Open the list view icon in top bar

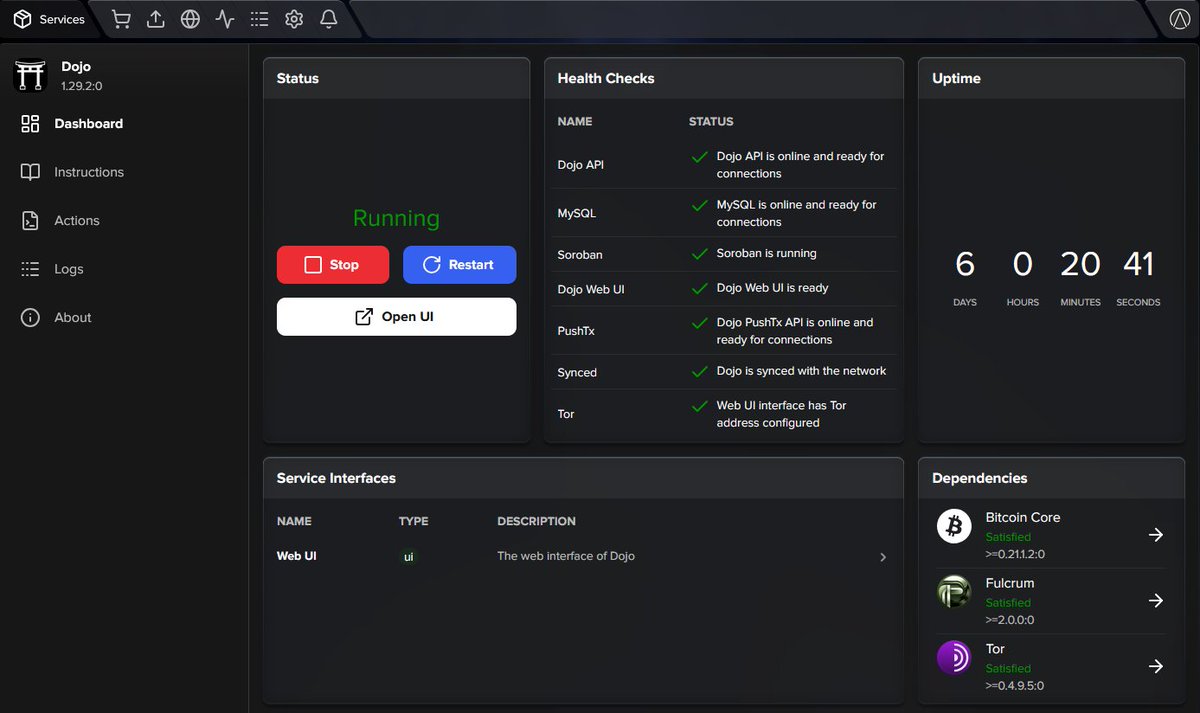tap(259, 19)
